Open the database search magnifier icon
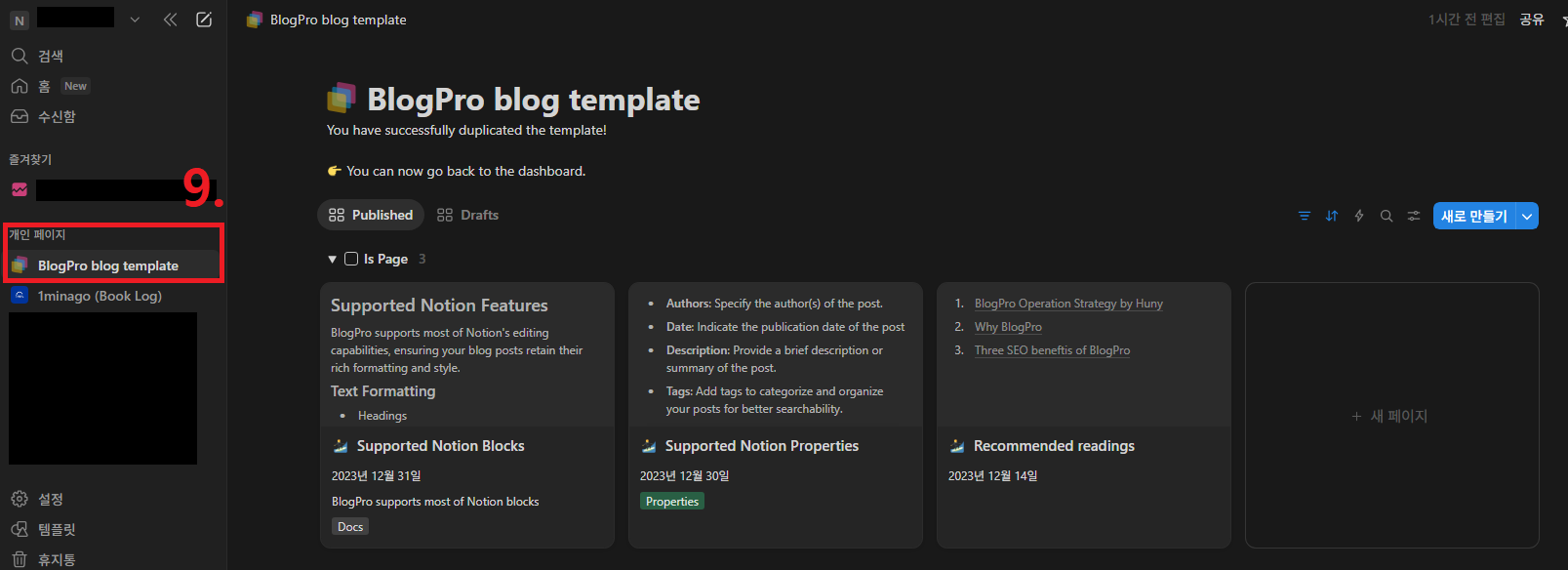The height and width of the screenshot is (570, 1568). click(1387, 216)
